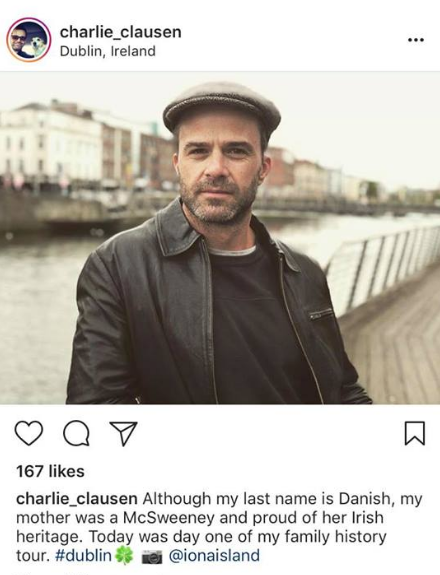The width and height of the screenshot is (440, 575).
Task: Open Dublin, Ireland location tag
Action: [107, 51]
